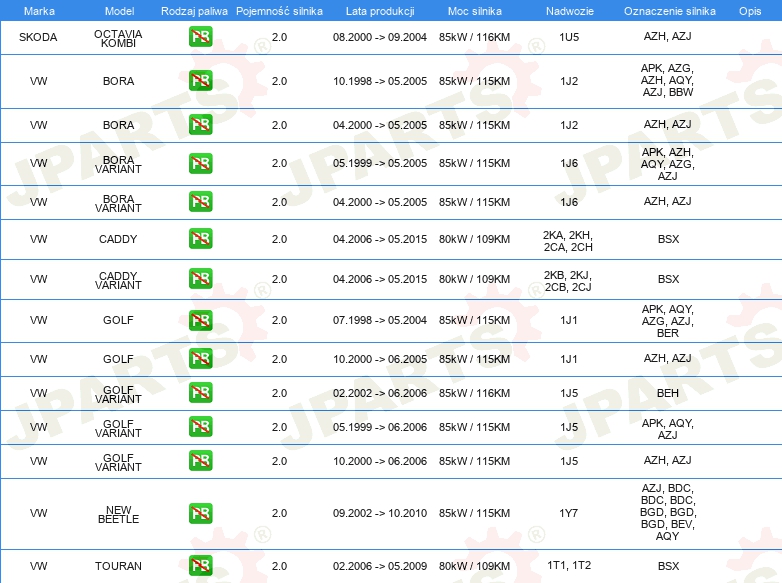Click date range 10.2000 -> 06.2006
782x583 pixels.
click(x=380, y=461)
